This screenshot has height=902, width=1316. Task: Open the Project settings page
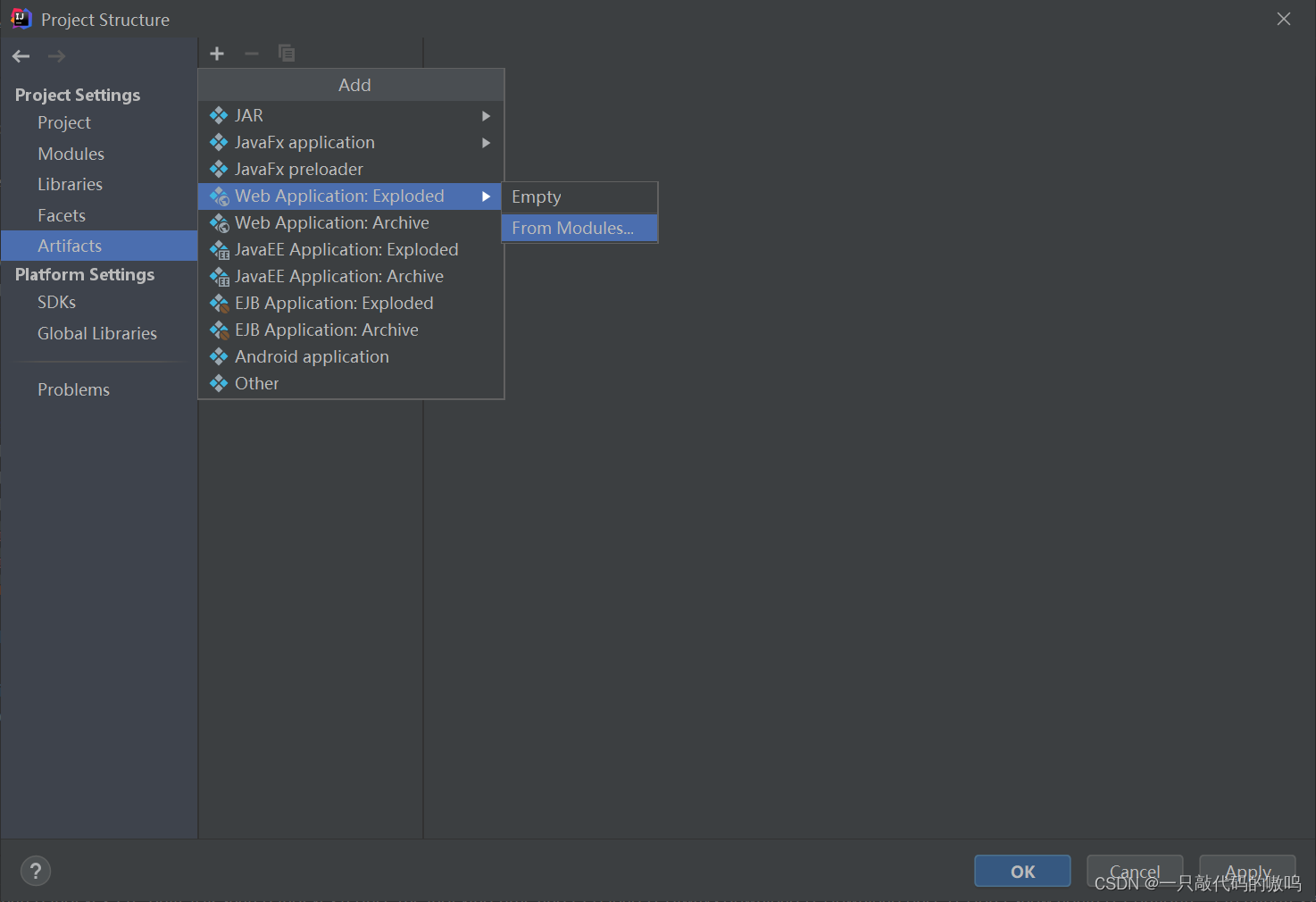point(99,122)
